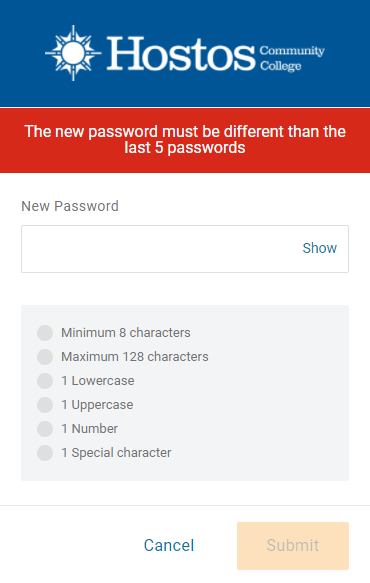Click the Hostos sun logo icon
This screenshot has height=583, width=370.
tap(73, 53)
